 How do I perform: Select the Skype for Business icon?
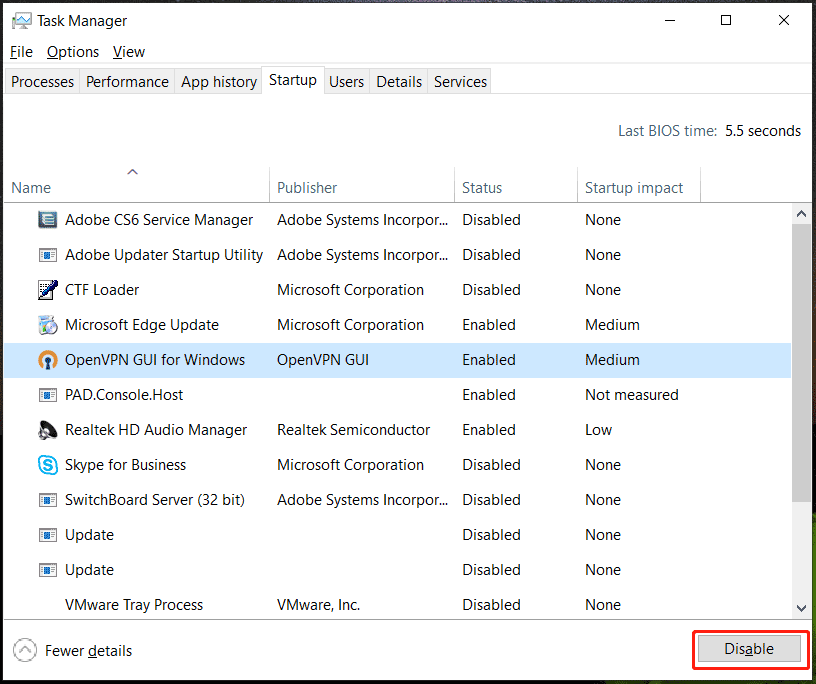[x=47, y=464]
